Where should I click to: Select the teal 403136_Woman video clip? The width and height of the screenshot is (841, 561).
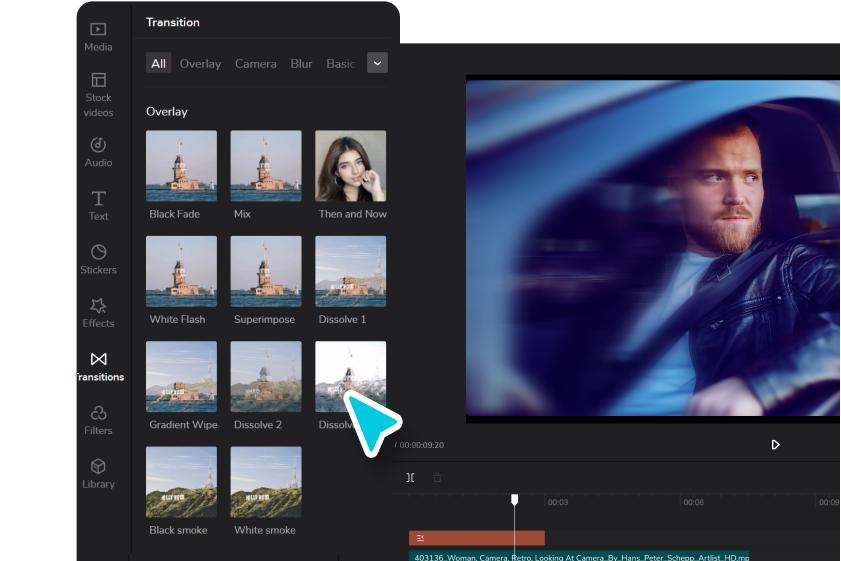(579, 556)
